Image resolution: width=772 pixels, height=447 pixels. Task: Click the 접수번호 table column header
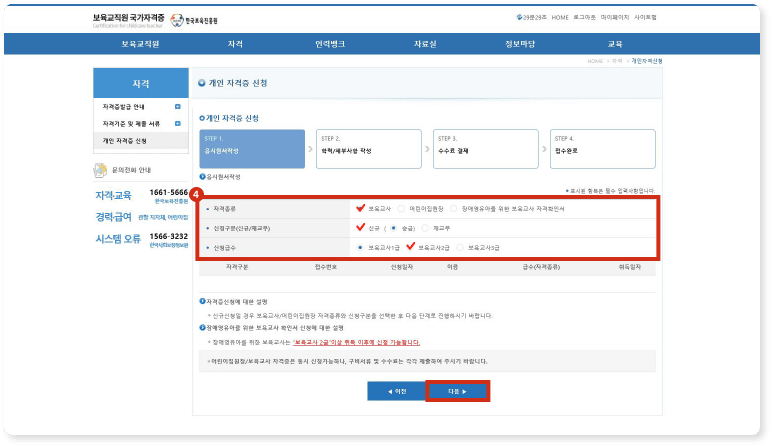click(x=326, y=267)
